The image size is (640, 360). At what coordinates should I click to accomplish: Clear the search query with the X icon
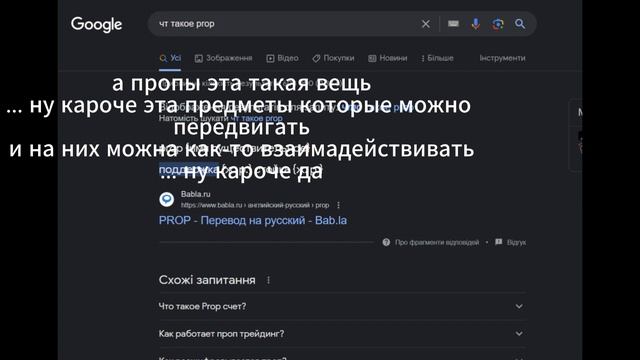[x=426, y=24]
